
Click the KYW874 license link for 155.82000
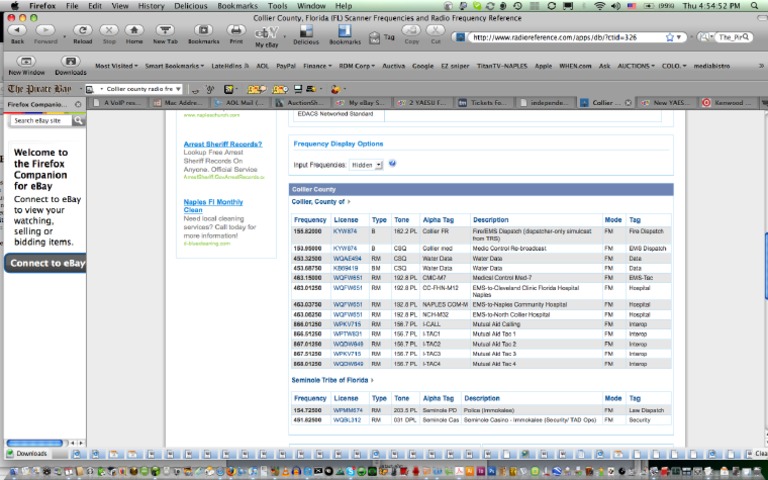pyautogui.click(x=344, y=231)
